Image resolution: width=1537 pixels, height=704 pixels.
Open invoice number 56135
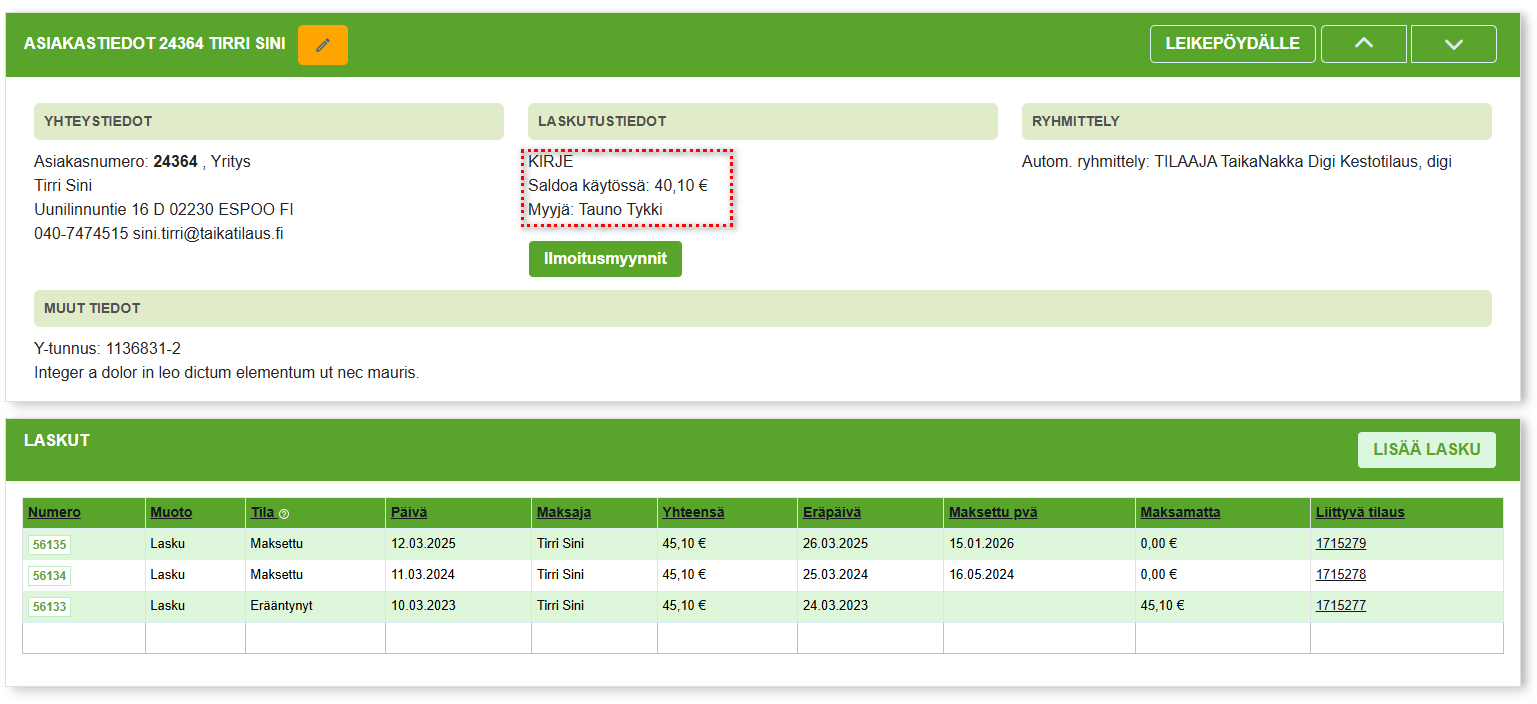click(49, 545)
